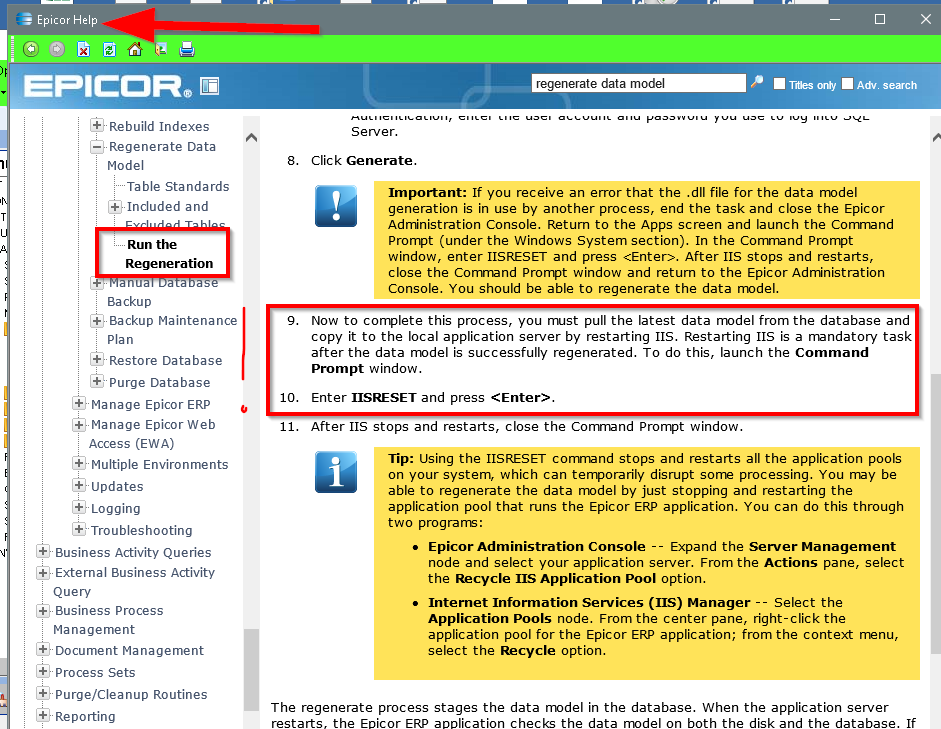Expand the Rebuild Indexes node
The image size is (941, 729).
(97, 125)
